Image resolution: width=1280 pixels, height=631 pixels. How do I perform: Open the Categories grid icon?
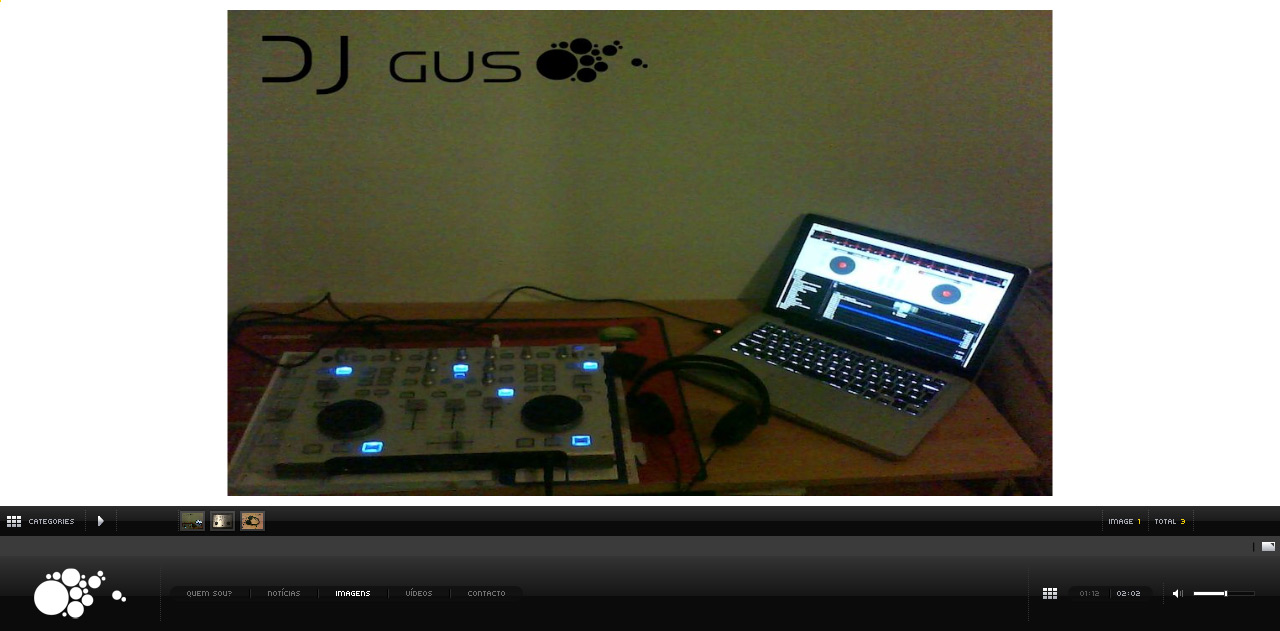point(14,521)
